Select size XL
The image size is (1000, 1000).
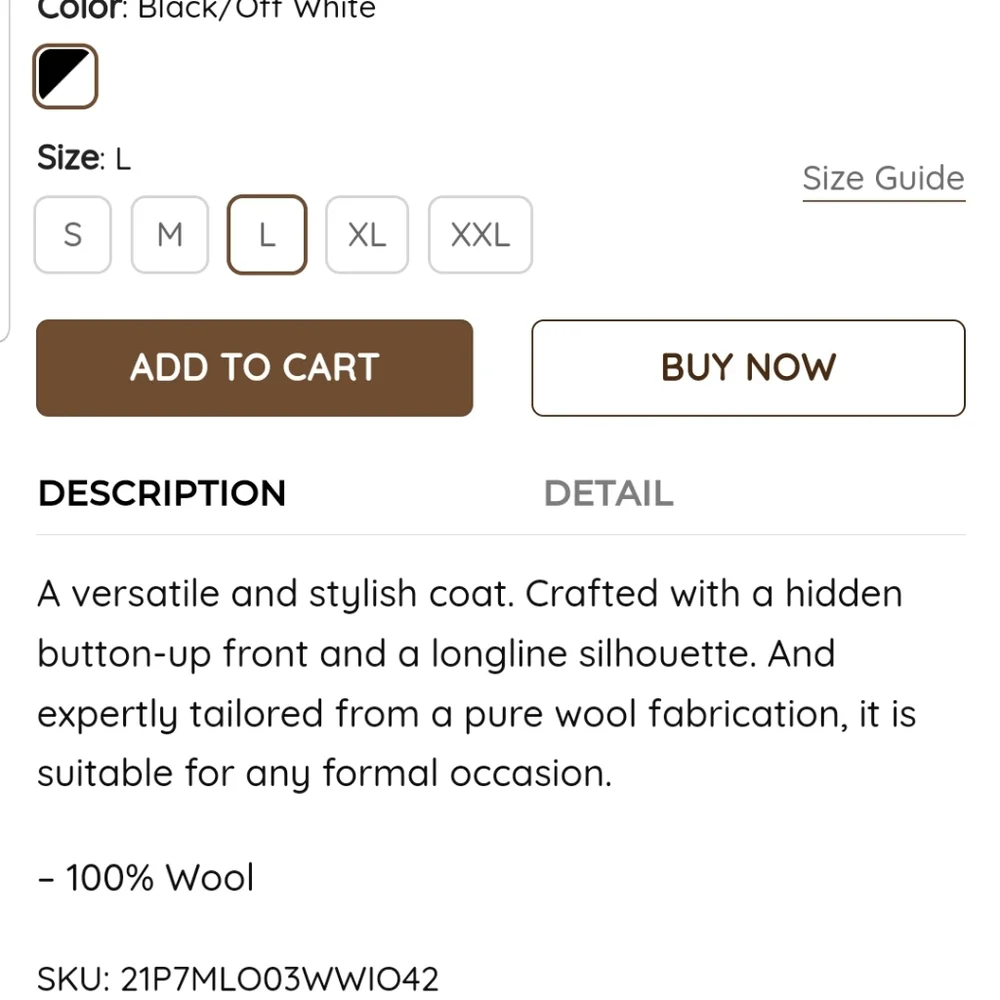point(366,235)
